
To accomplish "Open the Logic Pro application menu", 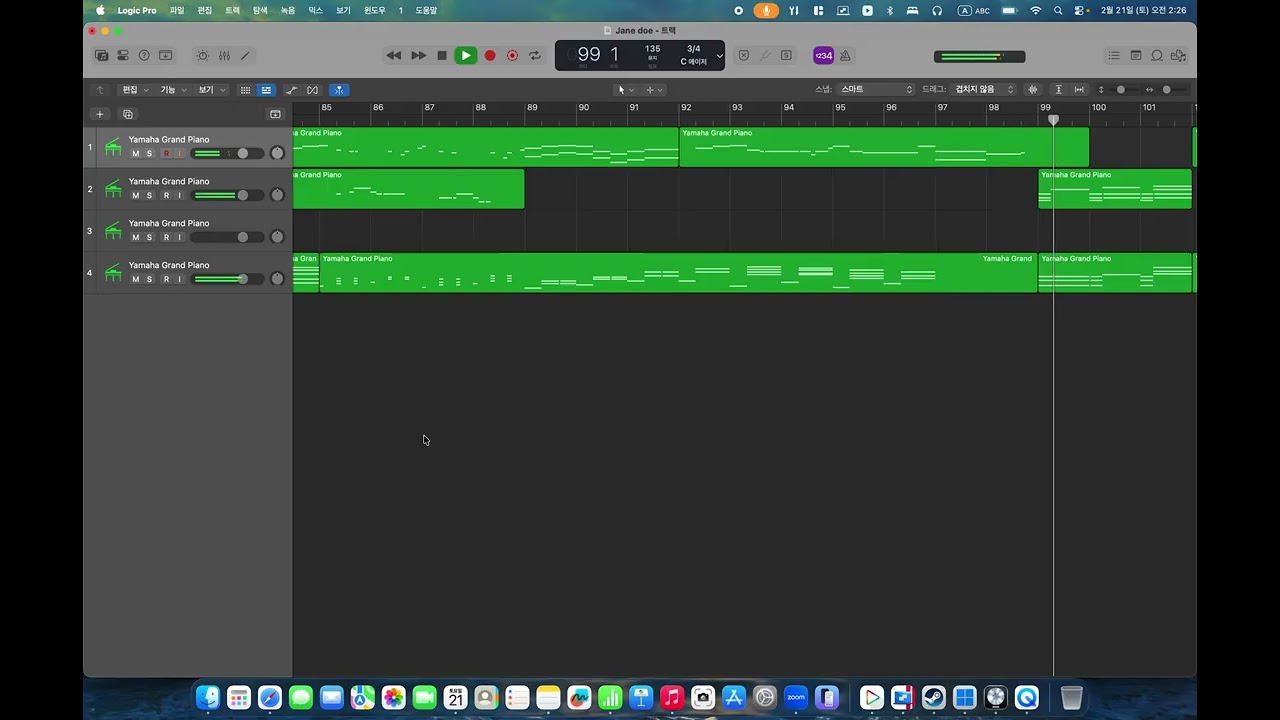I will point(137,10).
